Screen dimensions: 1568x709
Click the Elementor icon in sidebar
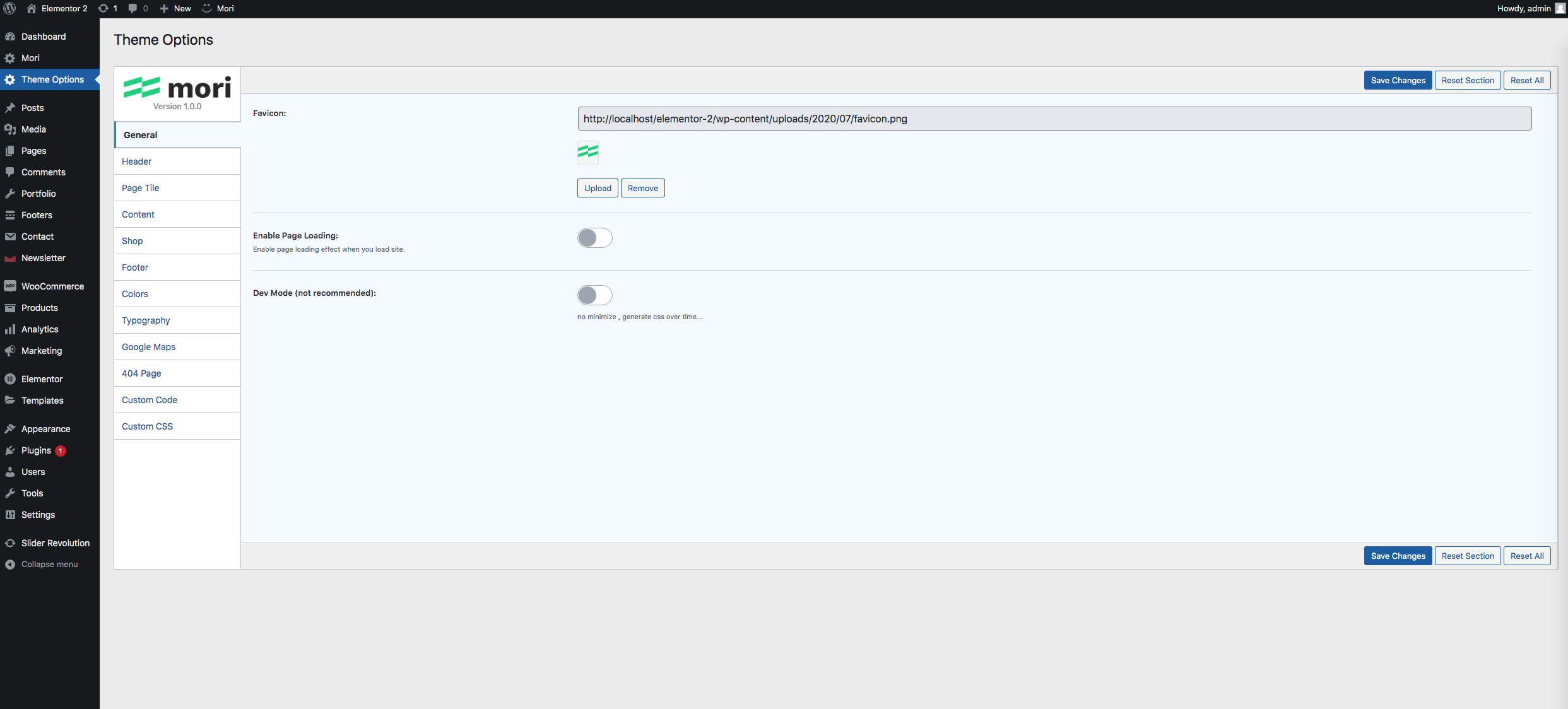[10, 379]
